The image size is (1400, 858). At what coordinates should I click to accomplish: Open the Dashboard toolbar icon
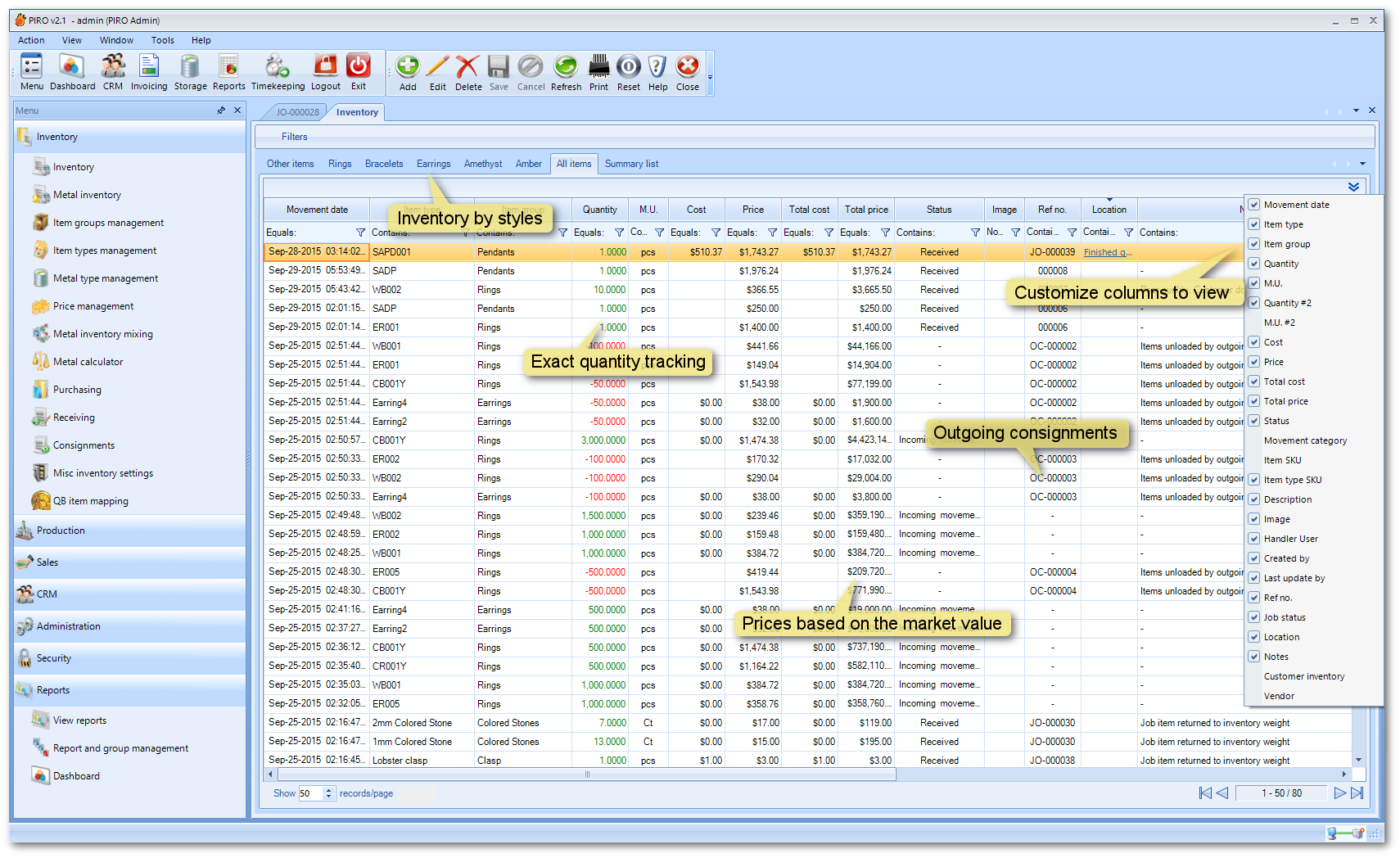(x=72, y=72)
